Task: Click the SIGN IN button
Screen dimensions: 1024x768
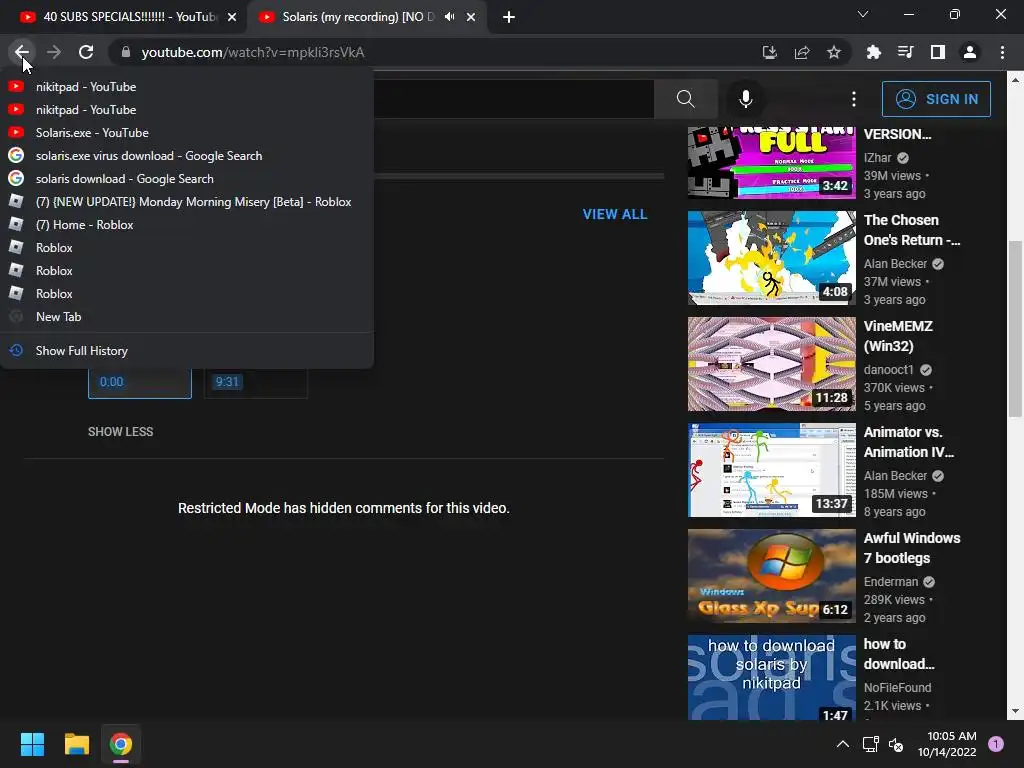Action: point(936,99)
